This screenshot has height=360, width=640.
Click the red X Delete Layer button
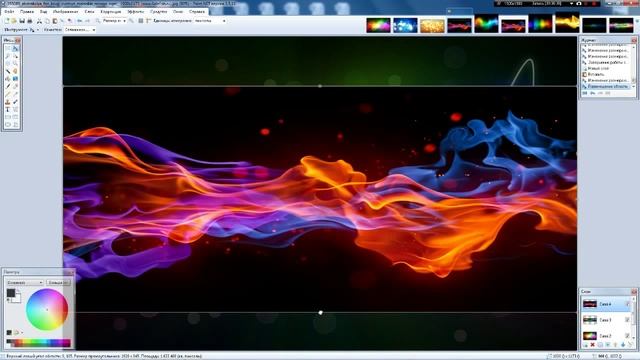(593, 345)
